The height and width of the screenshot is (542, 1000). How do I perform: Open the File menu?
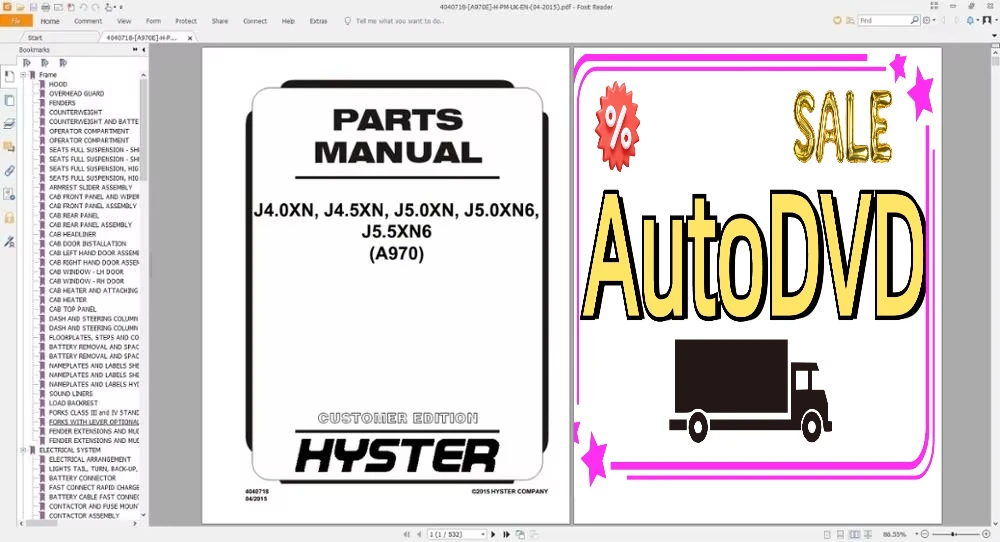tap(16, 21)
